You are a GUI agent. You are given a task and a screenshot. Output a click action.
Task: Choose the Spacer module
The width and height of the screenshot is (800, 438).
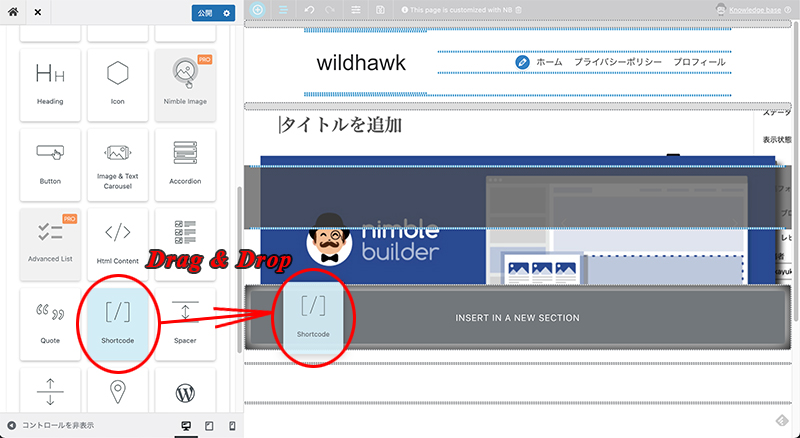[185, 323]
